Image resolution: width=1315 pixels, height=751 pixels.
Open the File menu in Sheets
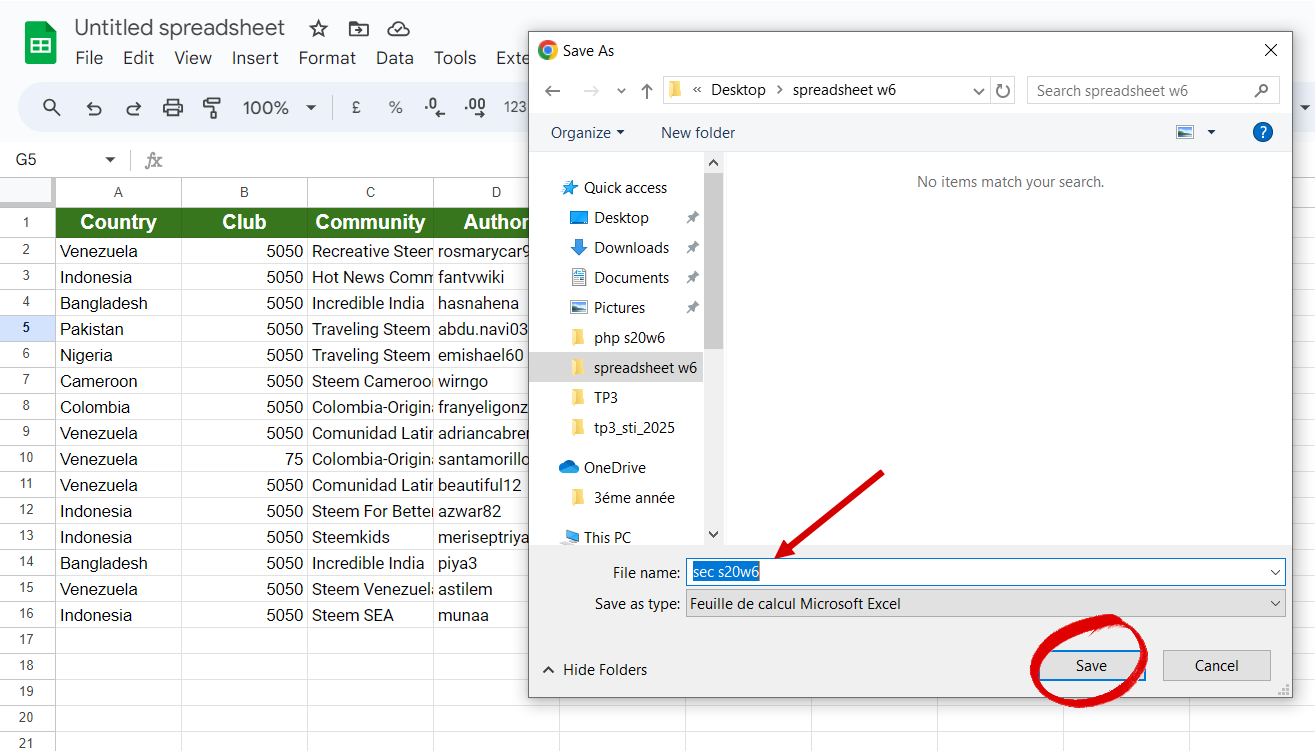coord(89,58)
